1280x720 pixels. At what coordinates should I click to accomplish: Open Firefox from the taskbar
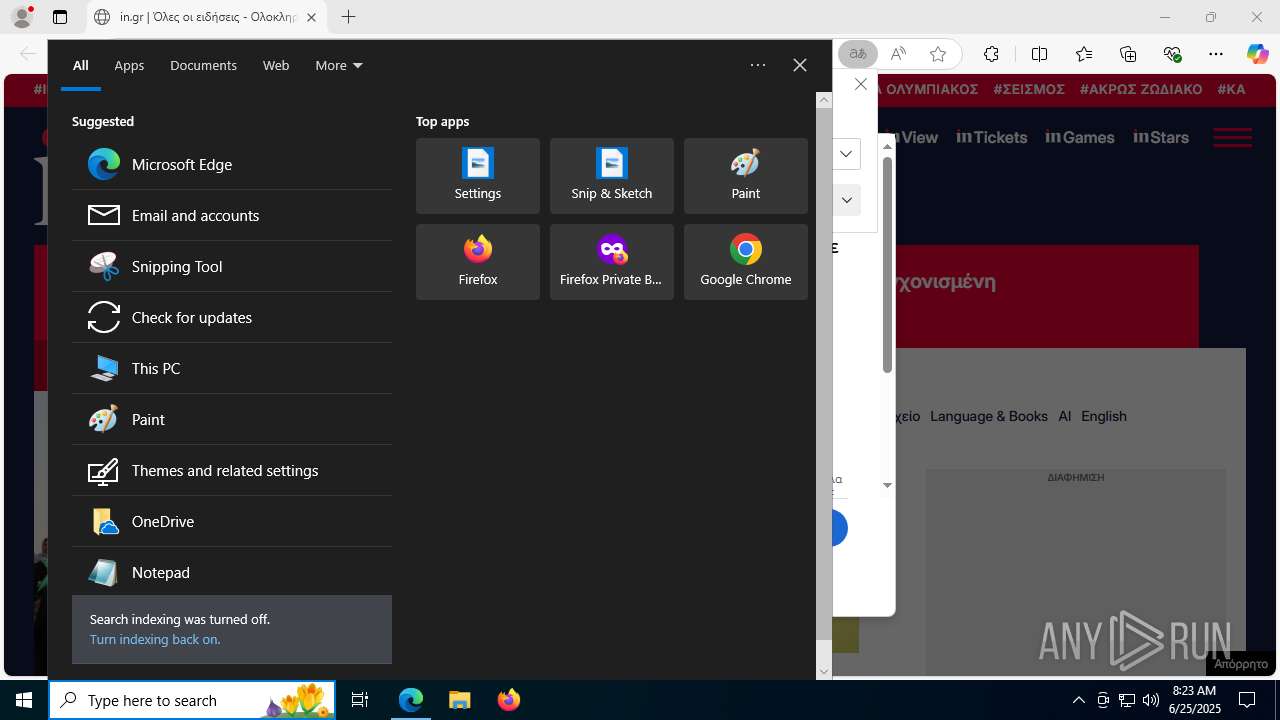tap(509, 700)
